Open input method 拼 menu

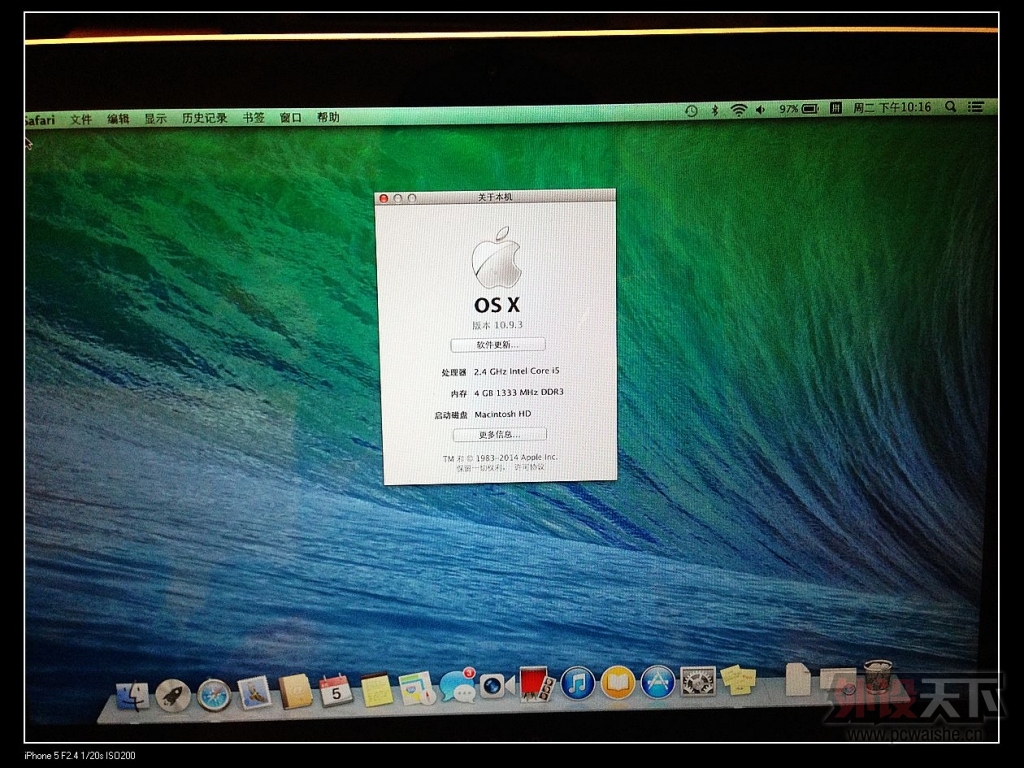coord(835,108)
